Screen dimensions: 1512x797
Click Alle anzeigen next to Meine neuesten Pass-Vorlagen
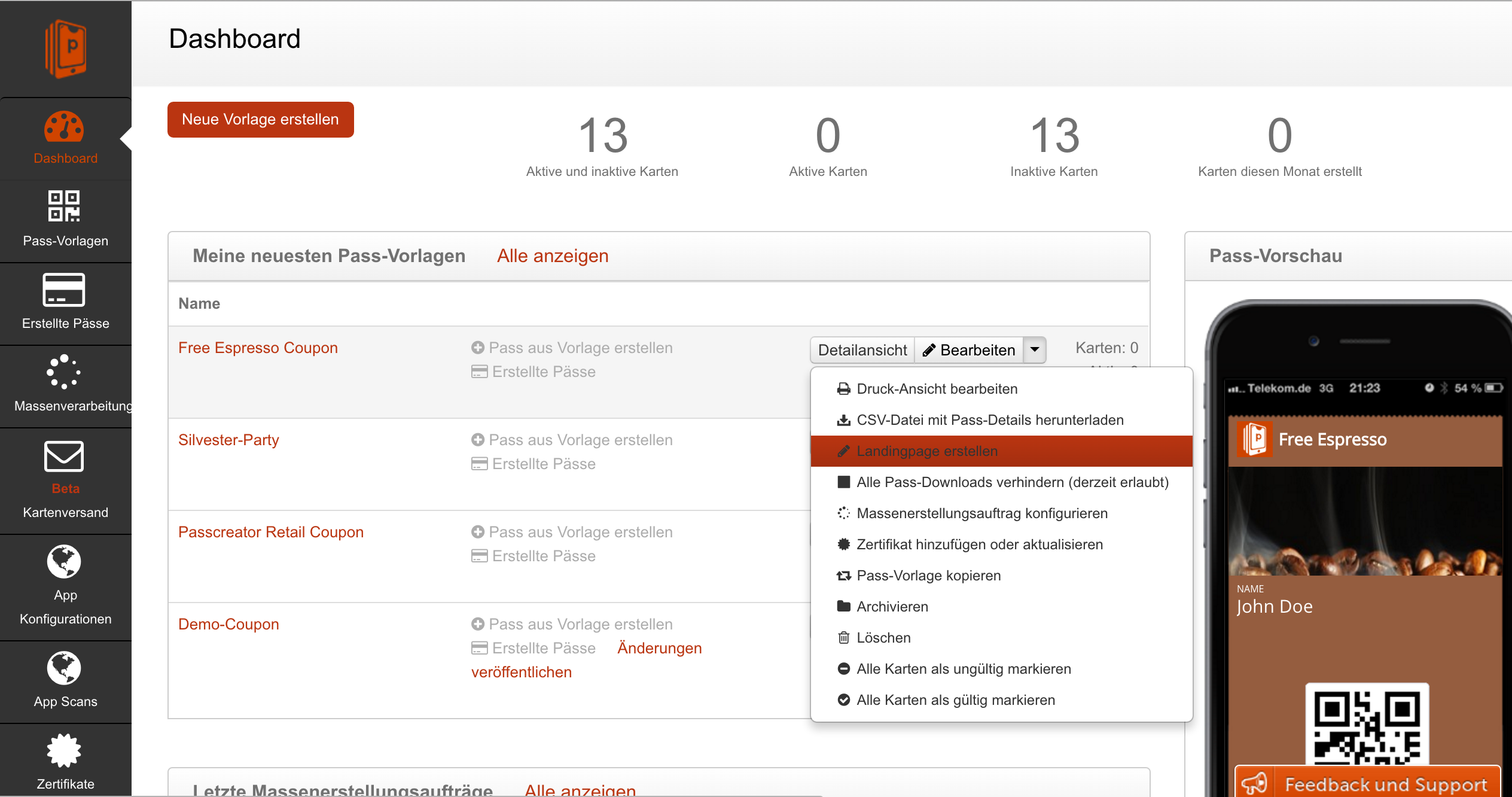(553, 255)
